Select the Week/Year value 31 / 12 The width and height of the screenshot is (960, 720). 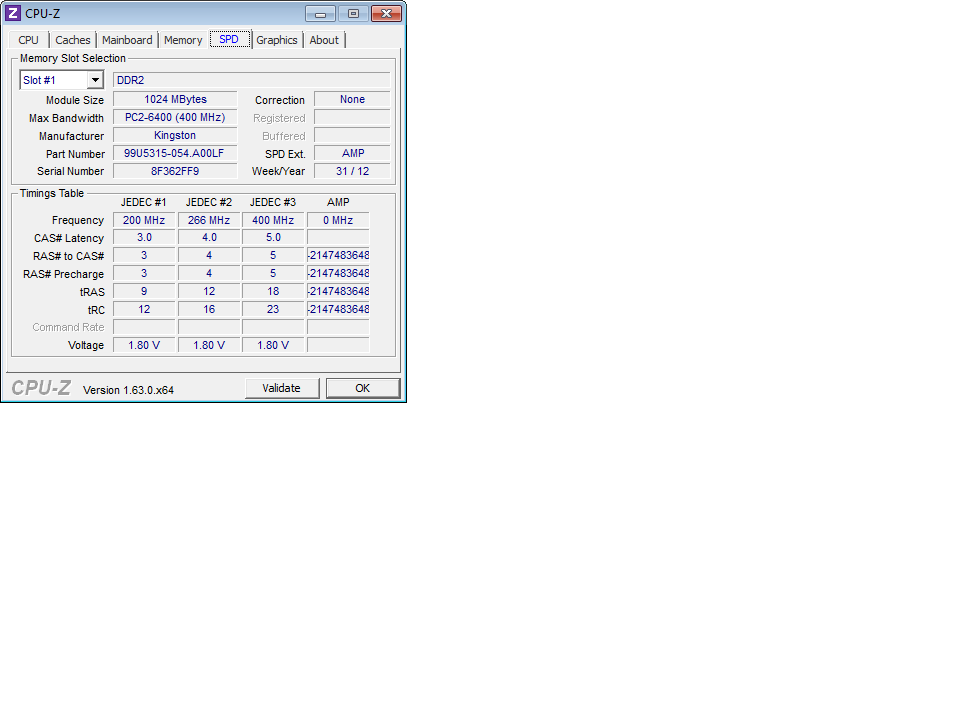coord(352,171)
